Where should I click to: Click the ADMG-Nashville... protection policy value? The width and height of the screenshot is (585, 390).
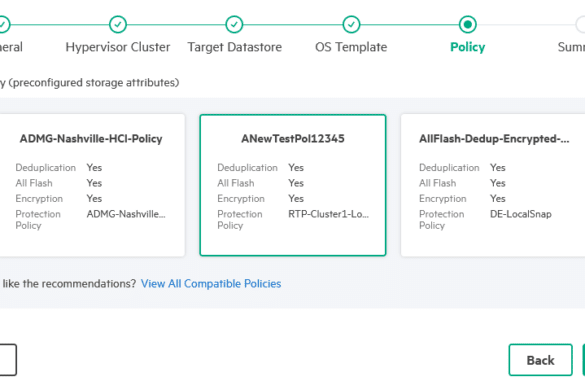click(x=126, y=214)
